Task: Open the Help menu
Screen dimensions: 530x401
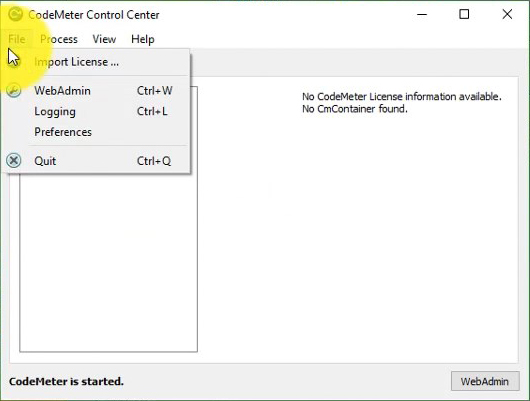Action: 143,39
